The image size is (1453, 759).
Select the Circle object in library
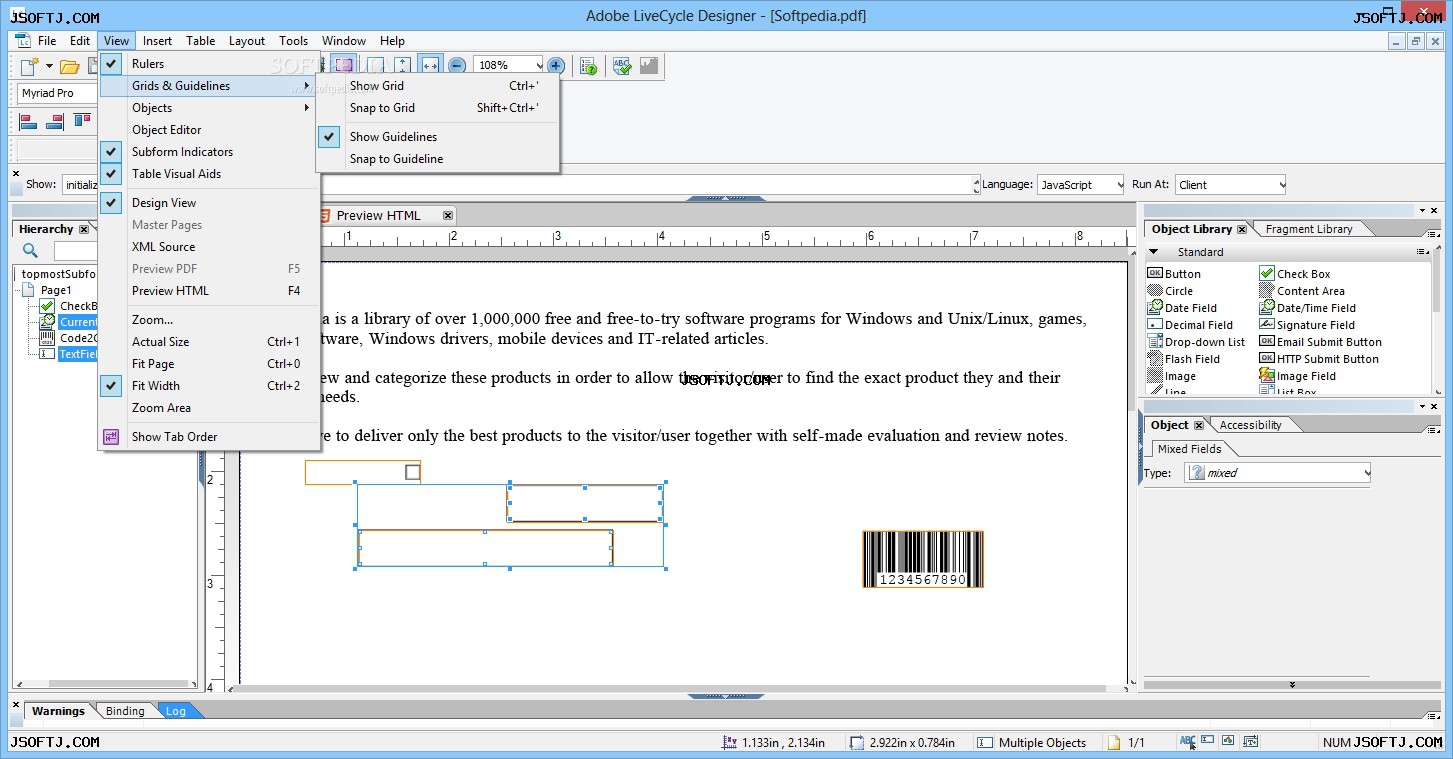click(1170, 291)
